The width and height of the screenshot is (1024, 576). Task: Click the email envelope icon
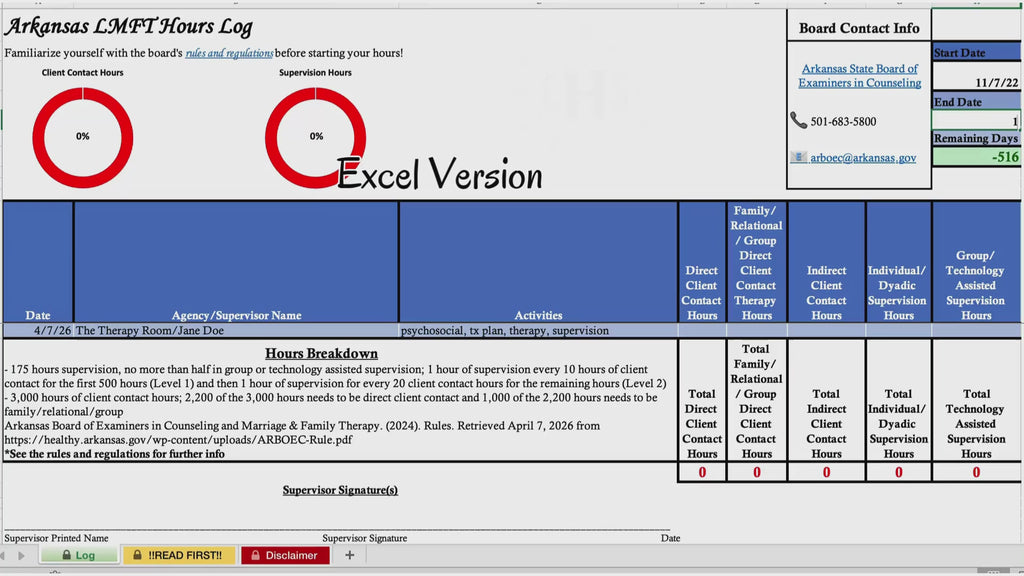798,157
